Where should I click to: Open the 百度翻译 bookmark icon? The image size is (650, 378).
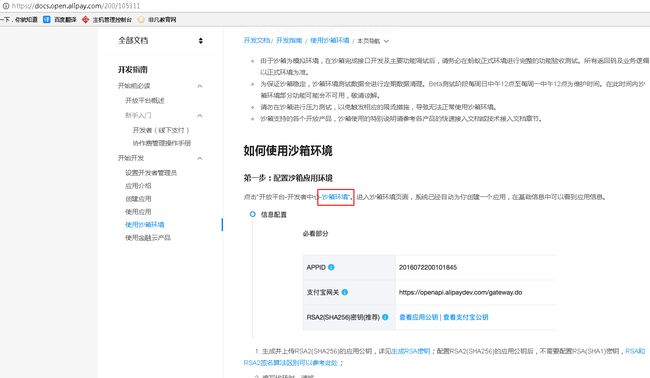47,19
